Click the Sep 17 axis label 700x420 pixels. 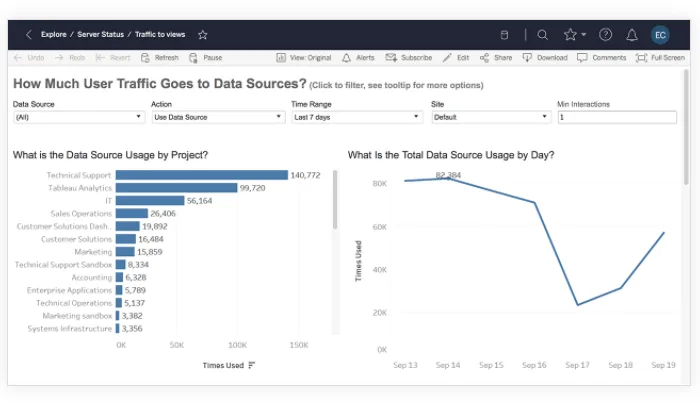(x=577, y=365)
